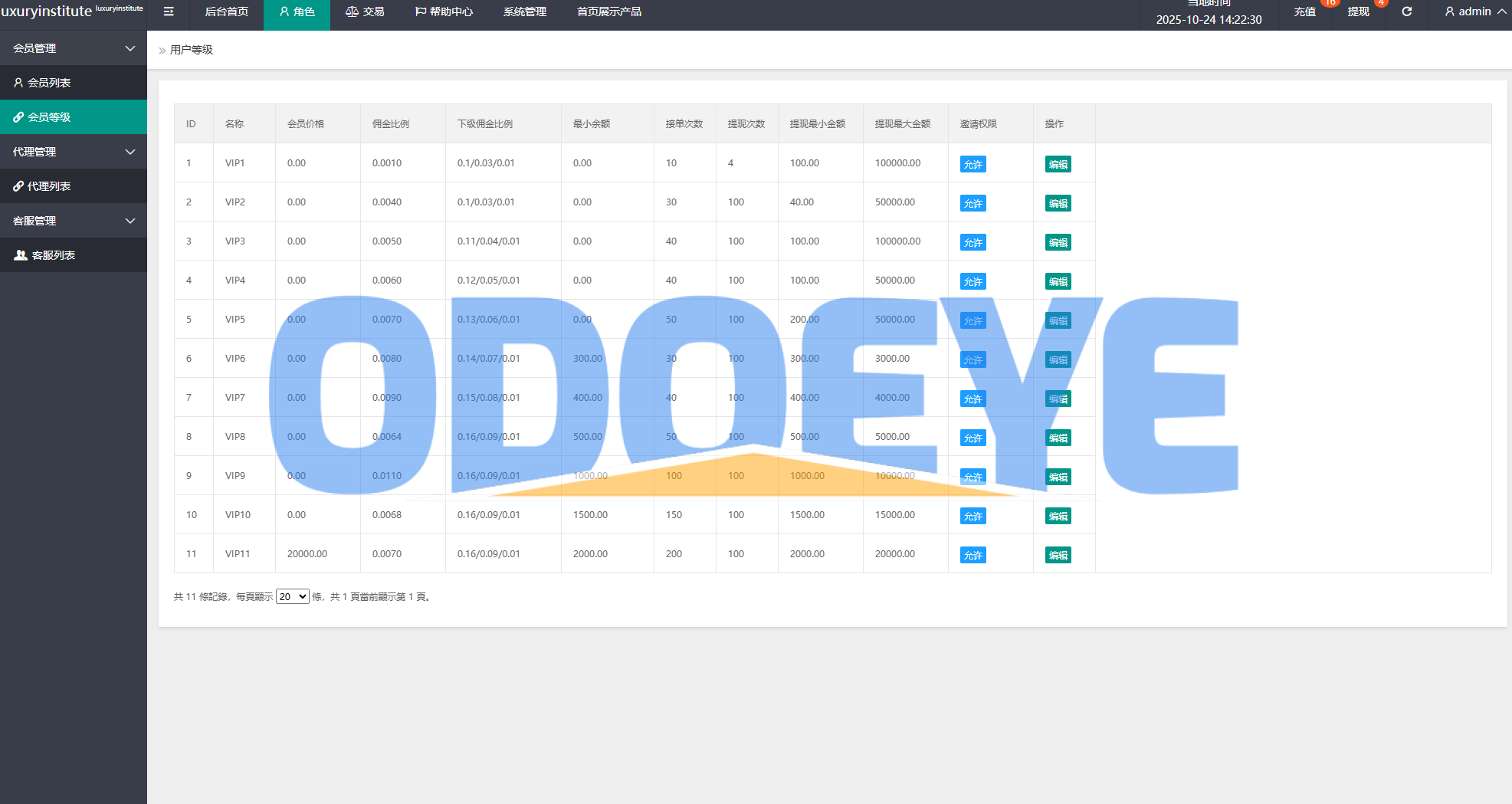
Task: Click 编辑 button for VIP10
Action: tap(1058, 517)
